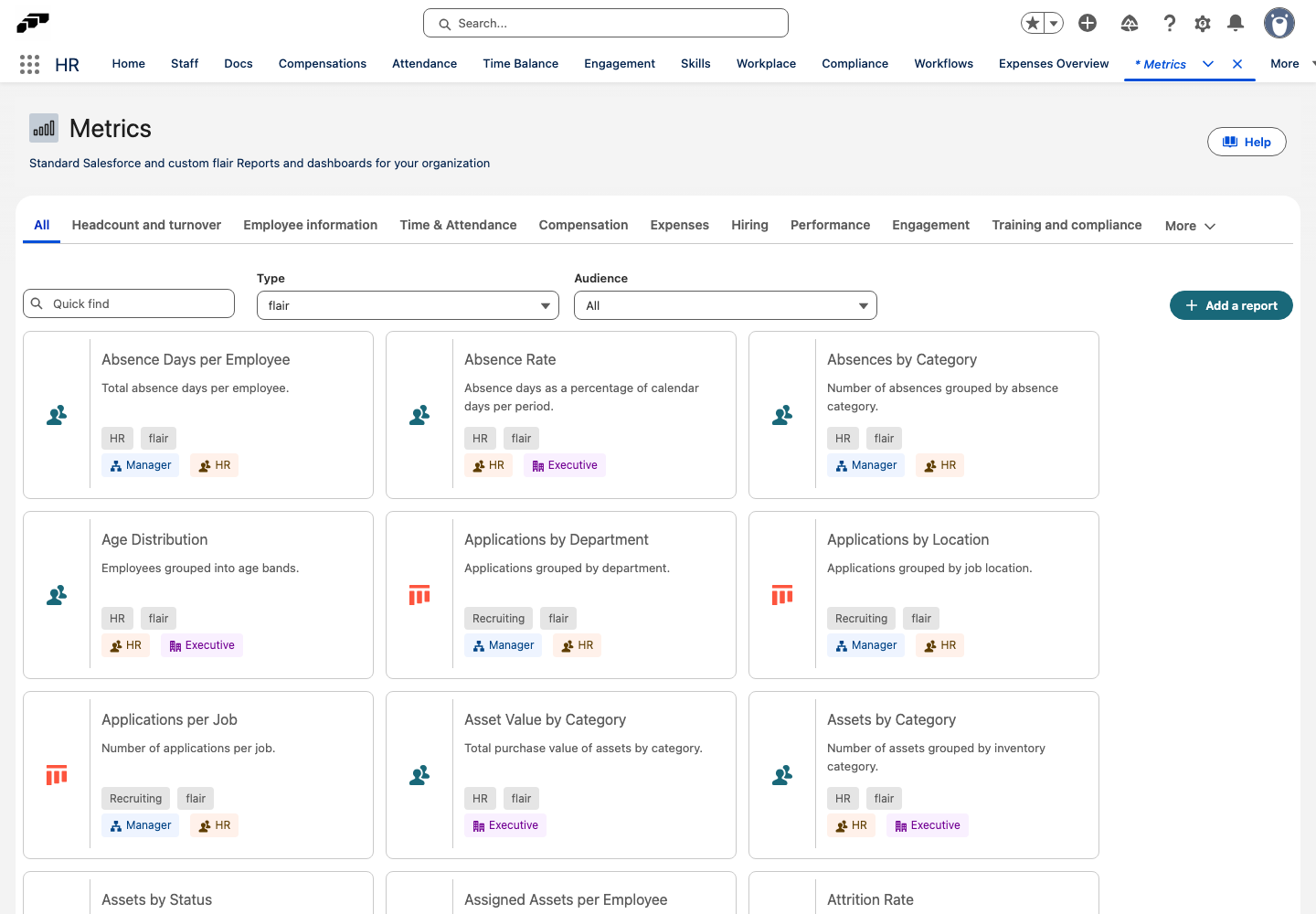Click Add a report button
This screenshot has width=1316, height=914.
pyautogui.click(x=1231, y=305)
